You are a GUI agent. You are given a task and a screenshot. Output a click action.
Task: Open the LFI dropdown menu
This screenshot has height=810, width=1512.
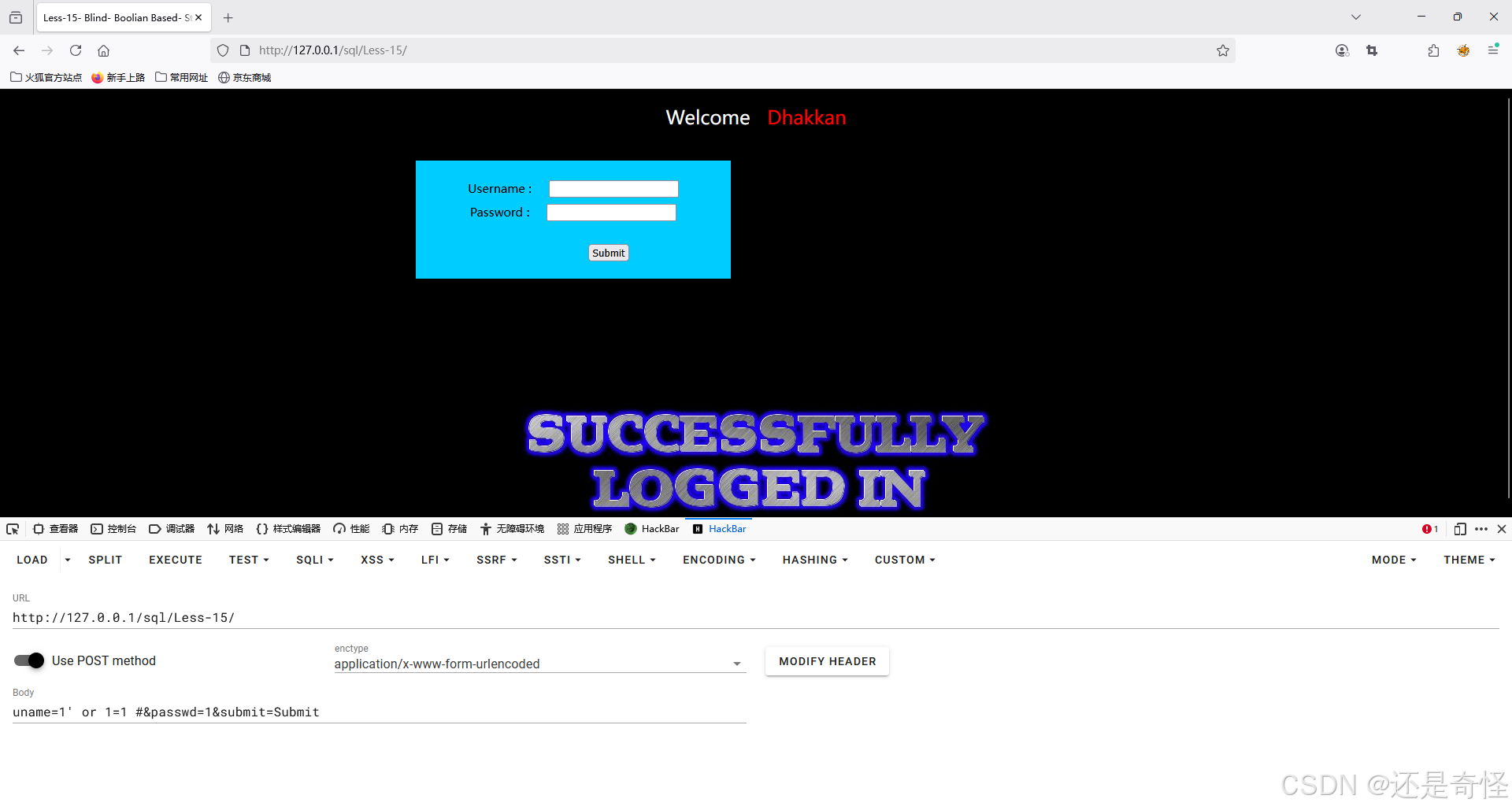click(435, 560)
